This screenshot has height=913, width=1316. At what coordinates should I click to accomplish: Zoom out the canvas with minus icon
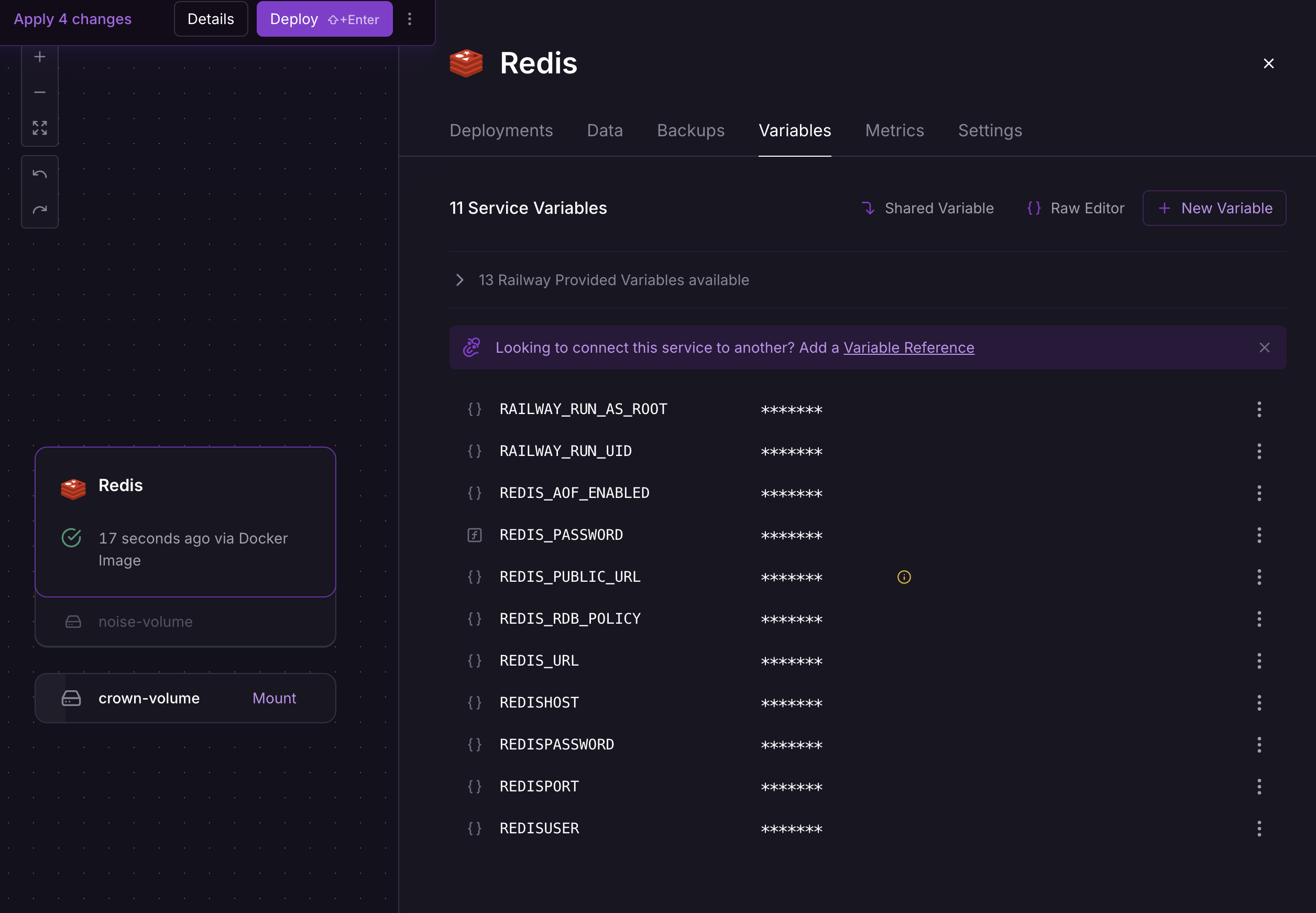point(39,92)
